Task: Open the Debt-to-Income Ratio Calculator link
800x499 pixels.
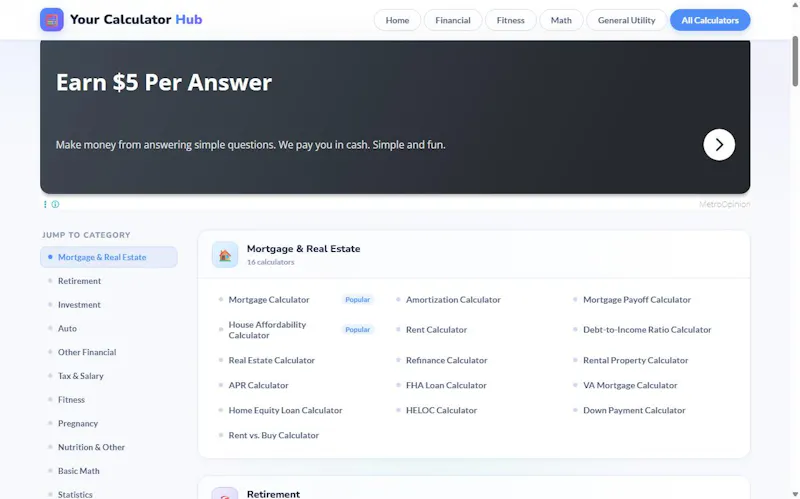Action: [x=647, y=330]
